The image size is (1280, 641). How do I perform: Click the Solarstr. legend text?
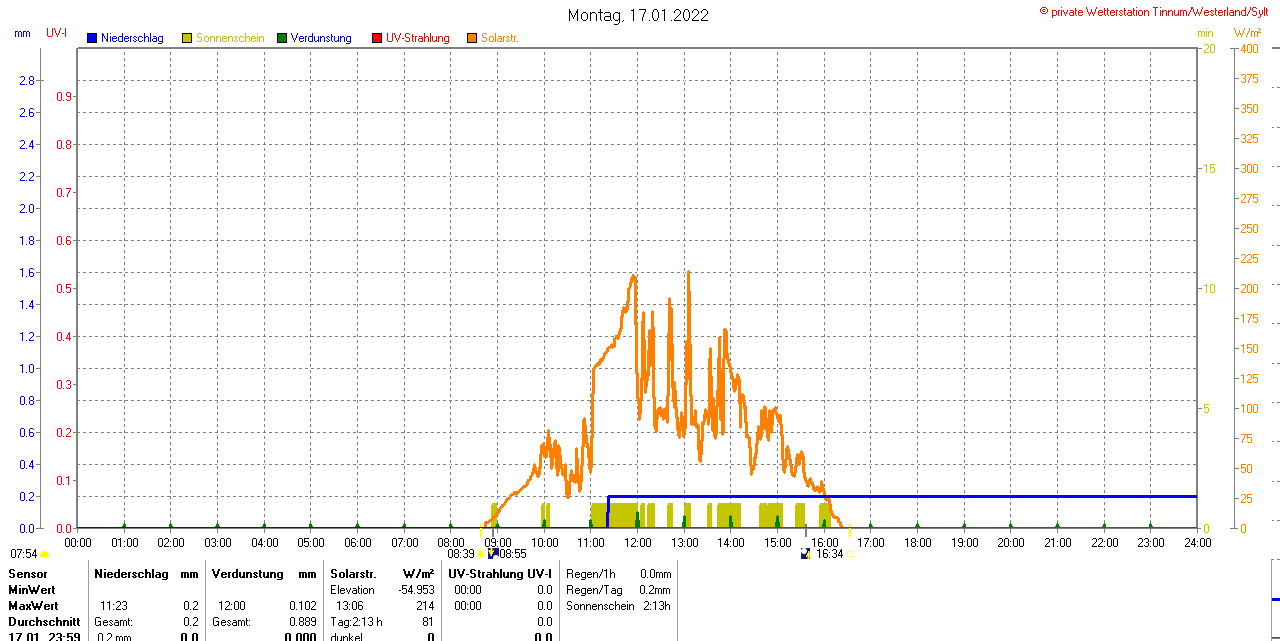[500, 38]
